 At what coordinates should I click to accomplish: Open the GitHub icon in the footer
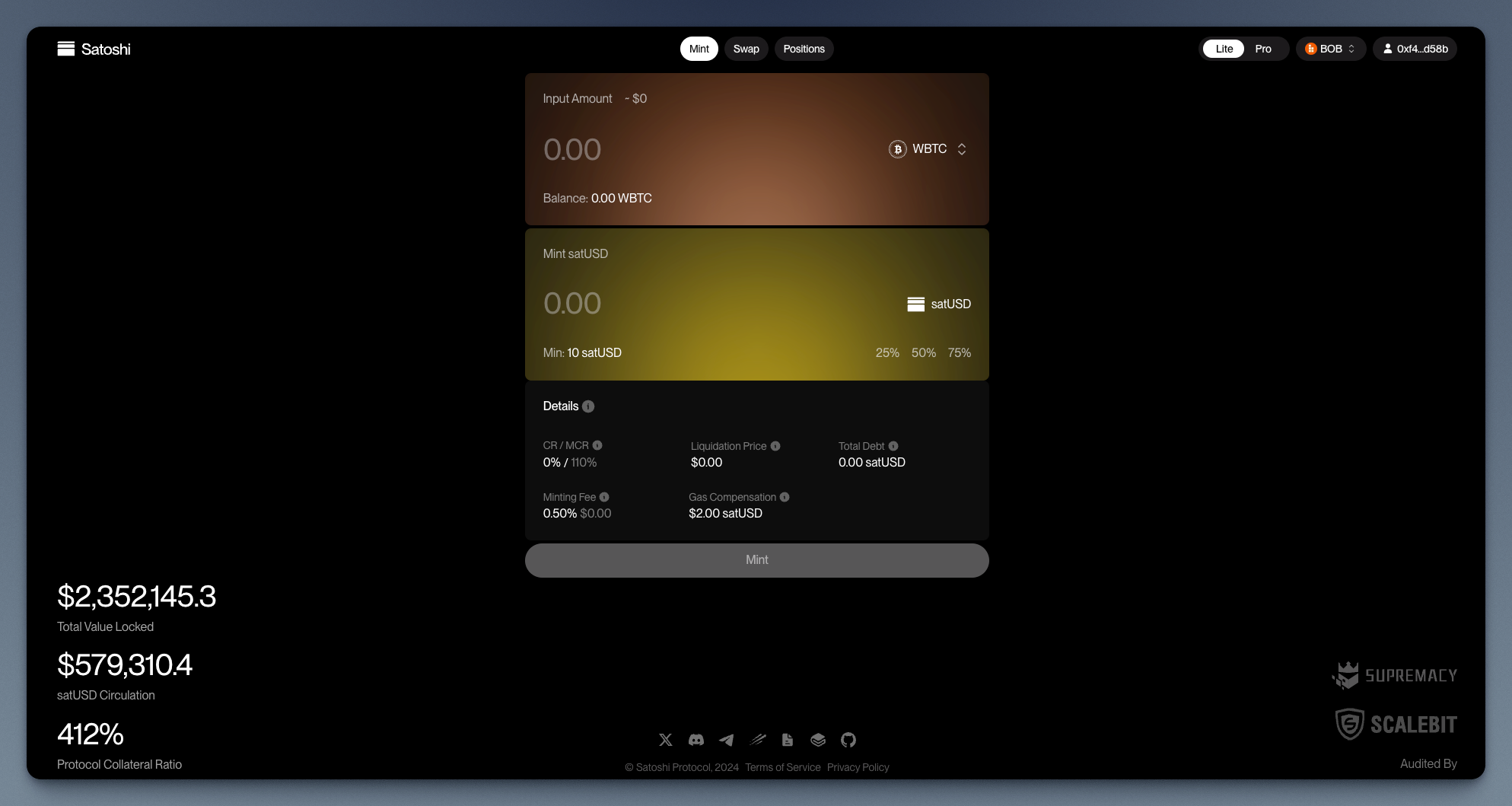click(848, 740)
